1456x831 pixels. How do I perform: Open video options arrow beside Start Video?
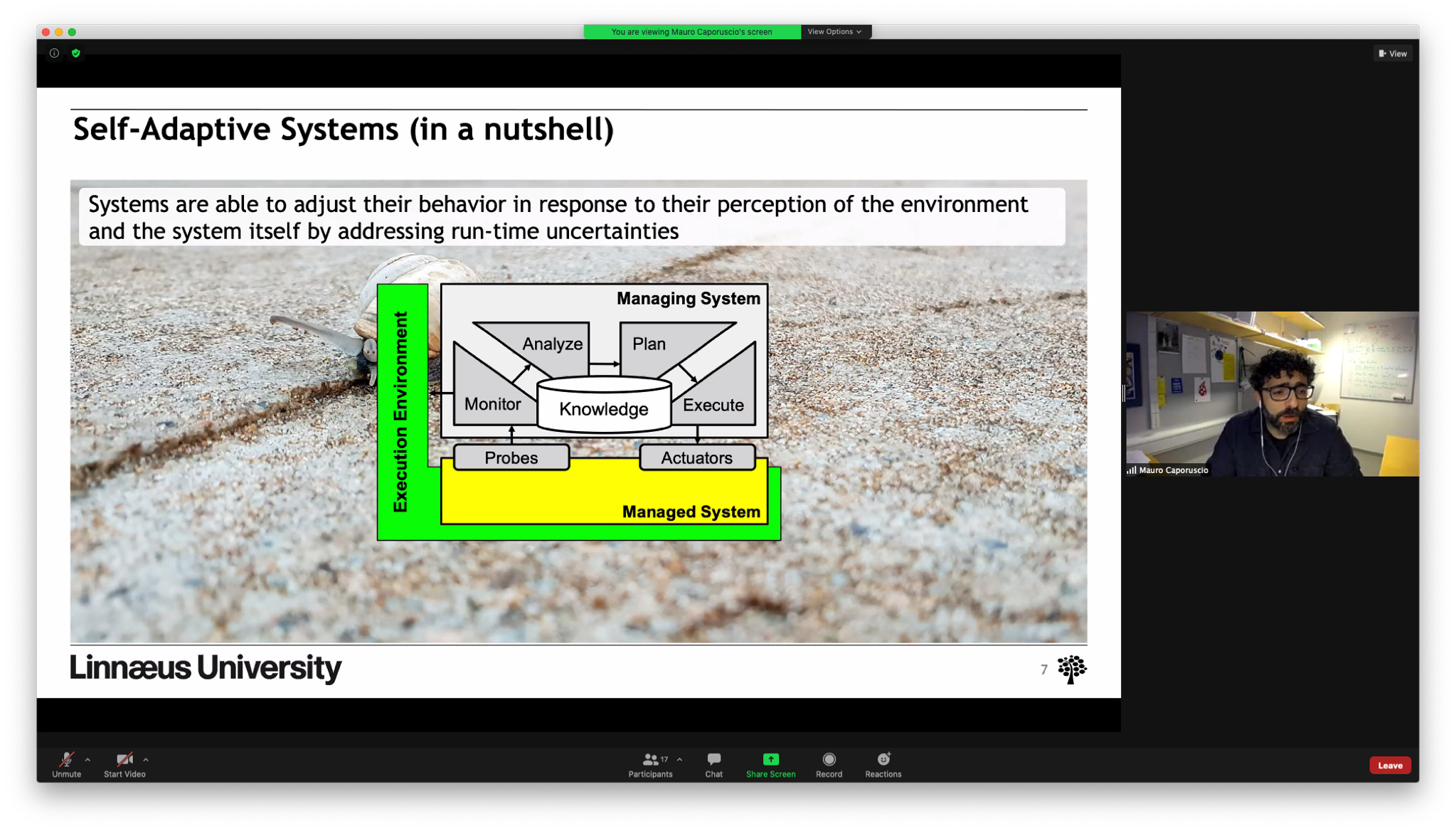point(146,760)
